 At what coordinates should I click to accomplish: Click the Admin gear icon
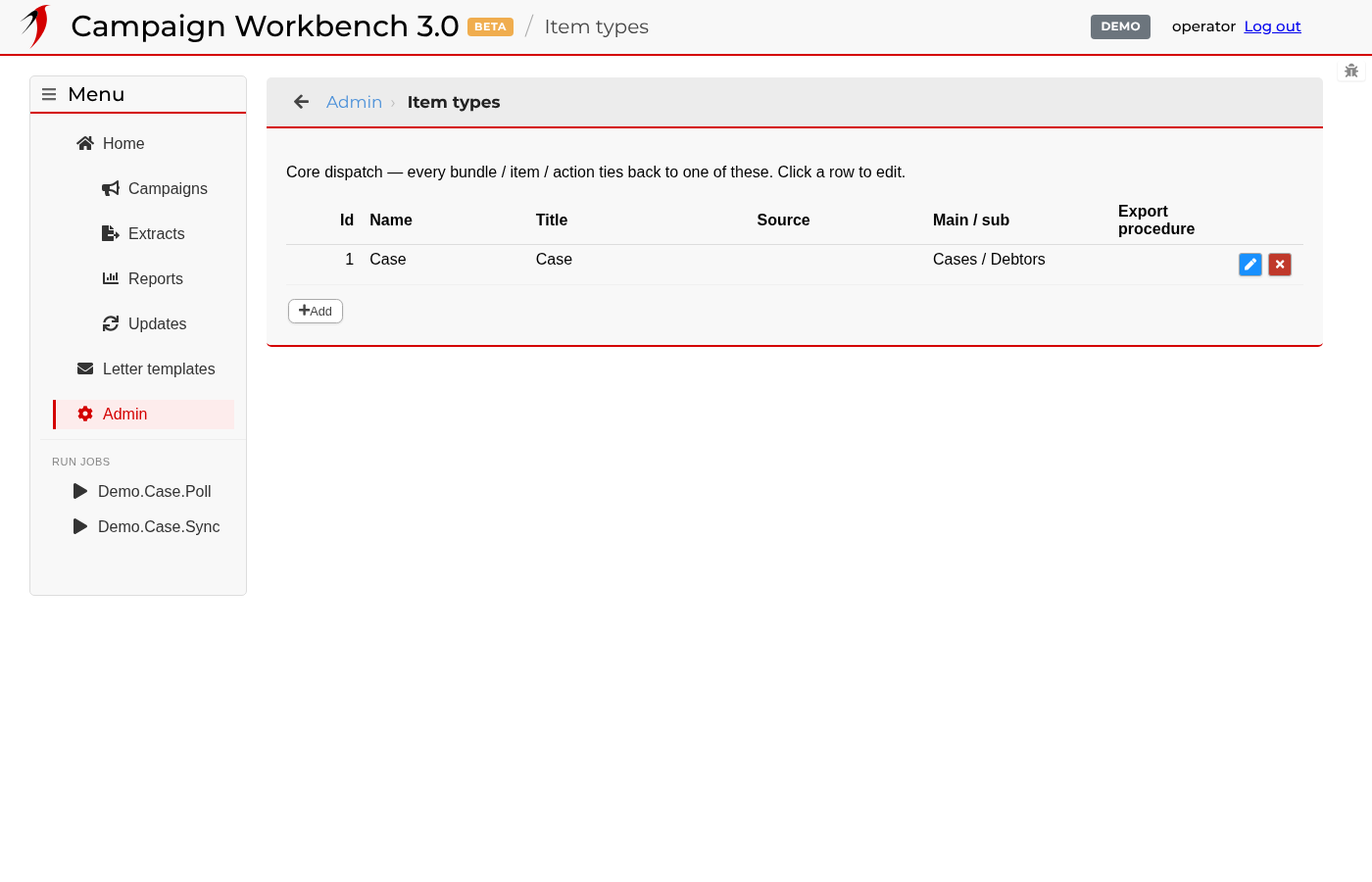coord(85,414)
